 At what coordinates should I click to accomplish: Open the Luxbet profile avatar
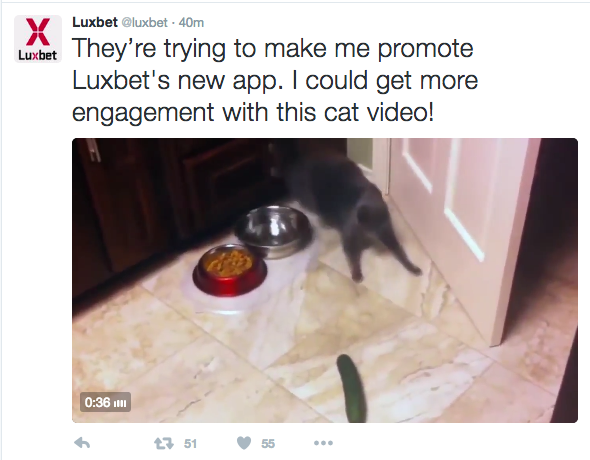(x=38, y=39)
